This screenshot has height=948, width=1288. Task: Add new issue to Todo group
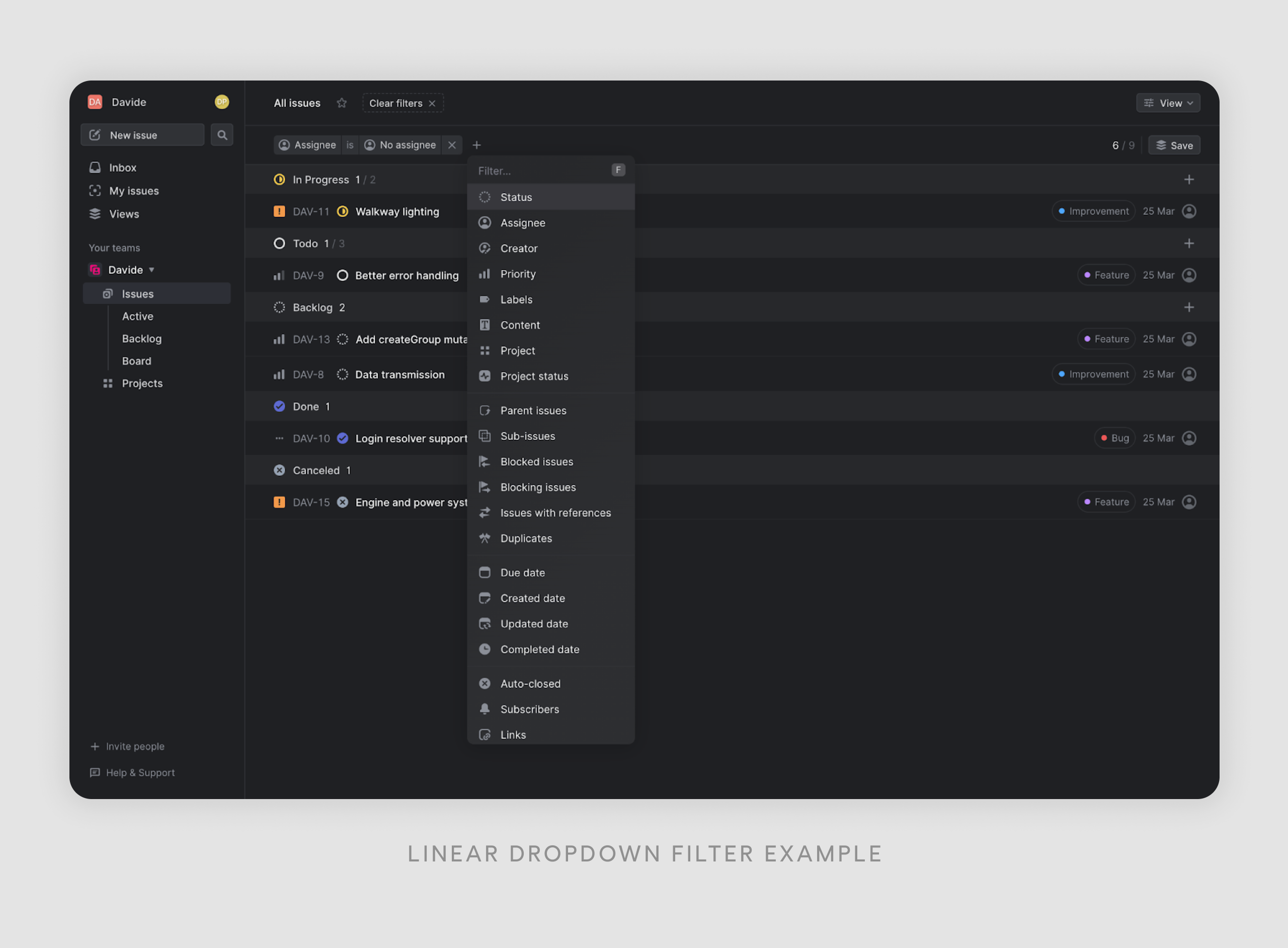point(1189,244)
